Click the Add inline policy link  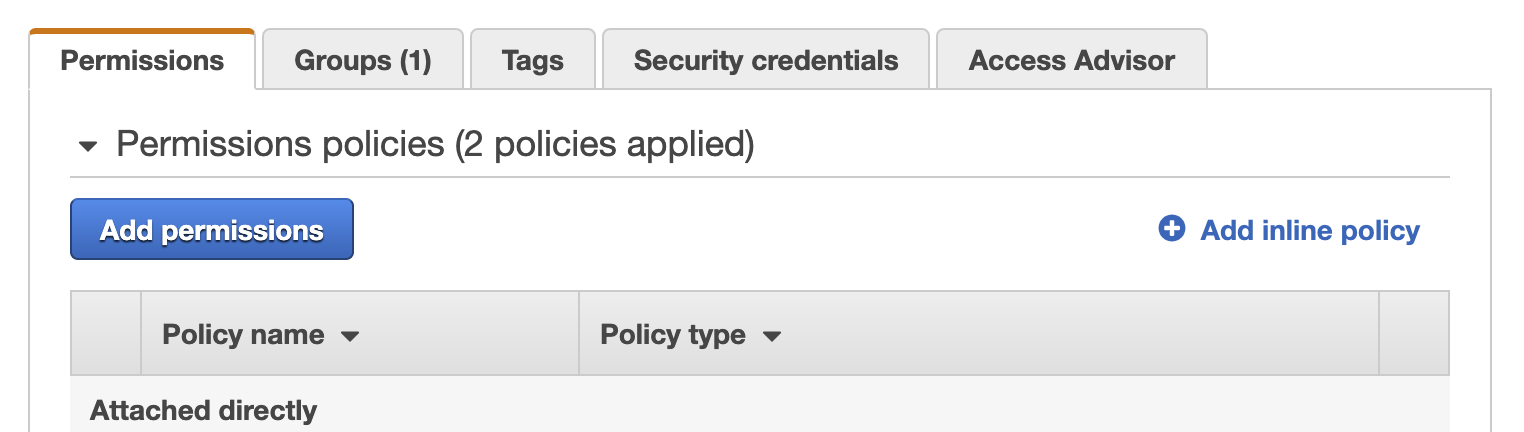(1309, 231)
